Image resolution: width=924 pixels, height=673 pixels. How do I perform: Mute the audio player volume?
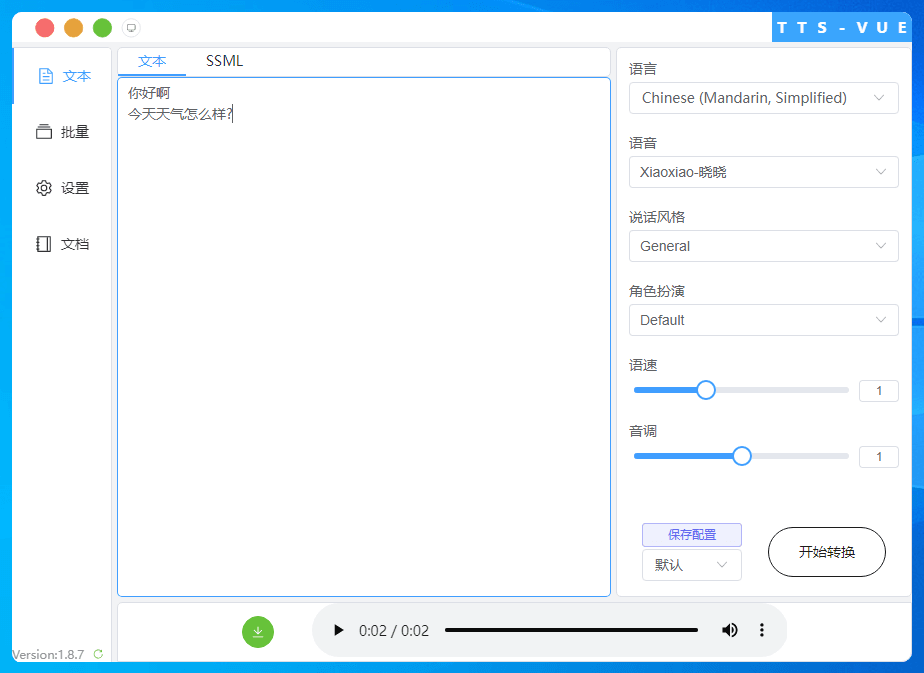pos(729,630)
